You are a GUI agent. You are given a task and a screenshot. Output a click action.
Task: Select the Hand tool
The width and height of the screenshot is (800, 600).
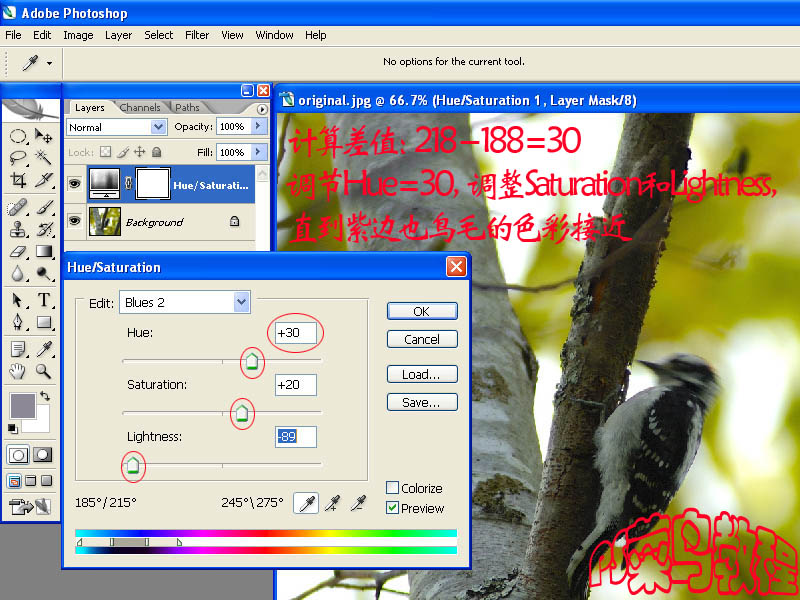(x=18, y=371)
